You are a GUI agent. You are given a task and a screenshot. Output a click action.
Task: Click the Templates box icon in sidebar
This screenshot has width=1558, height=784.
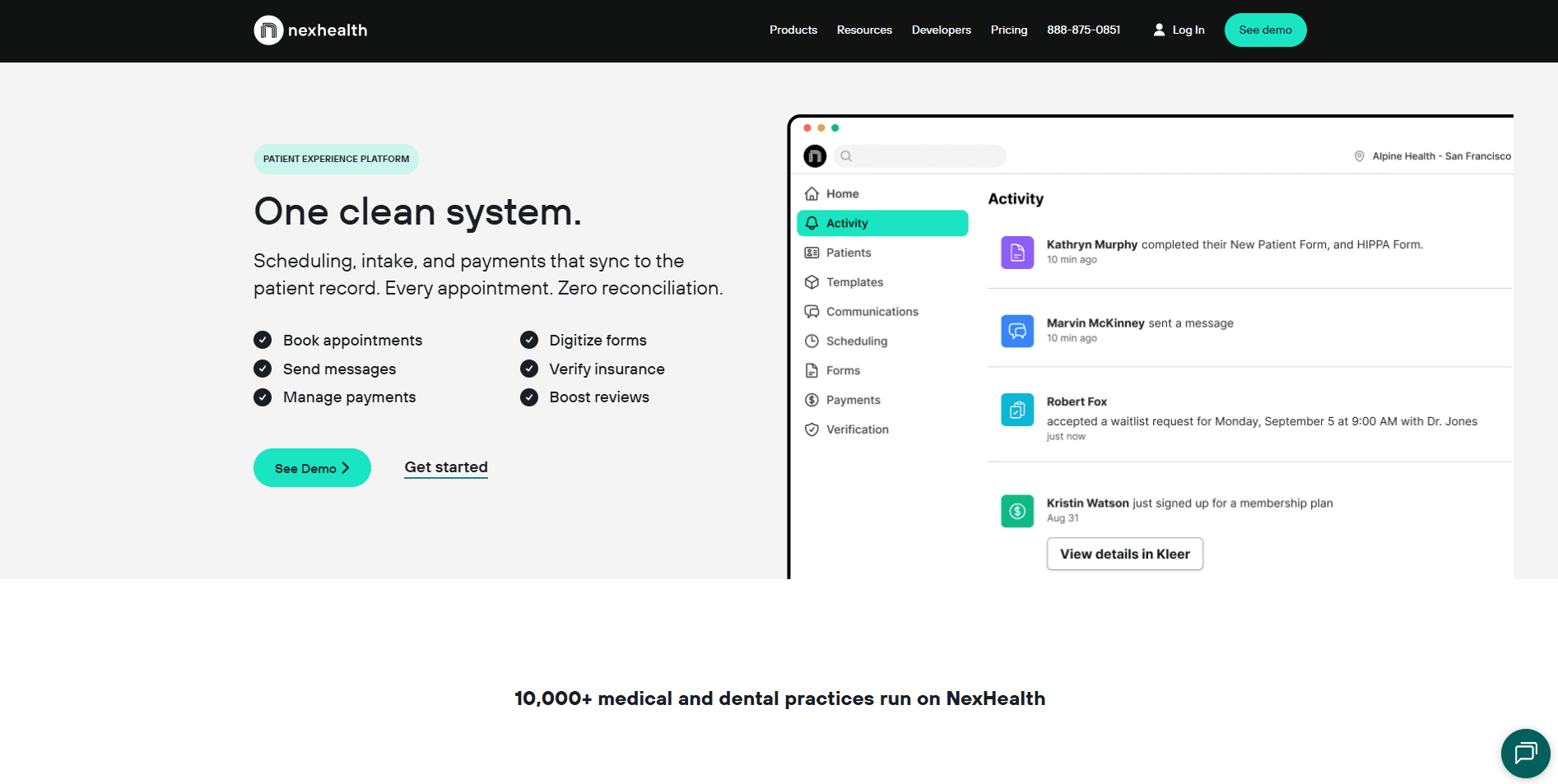coord(812,282)
